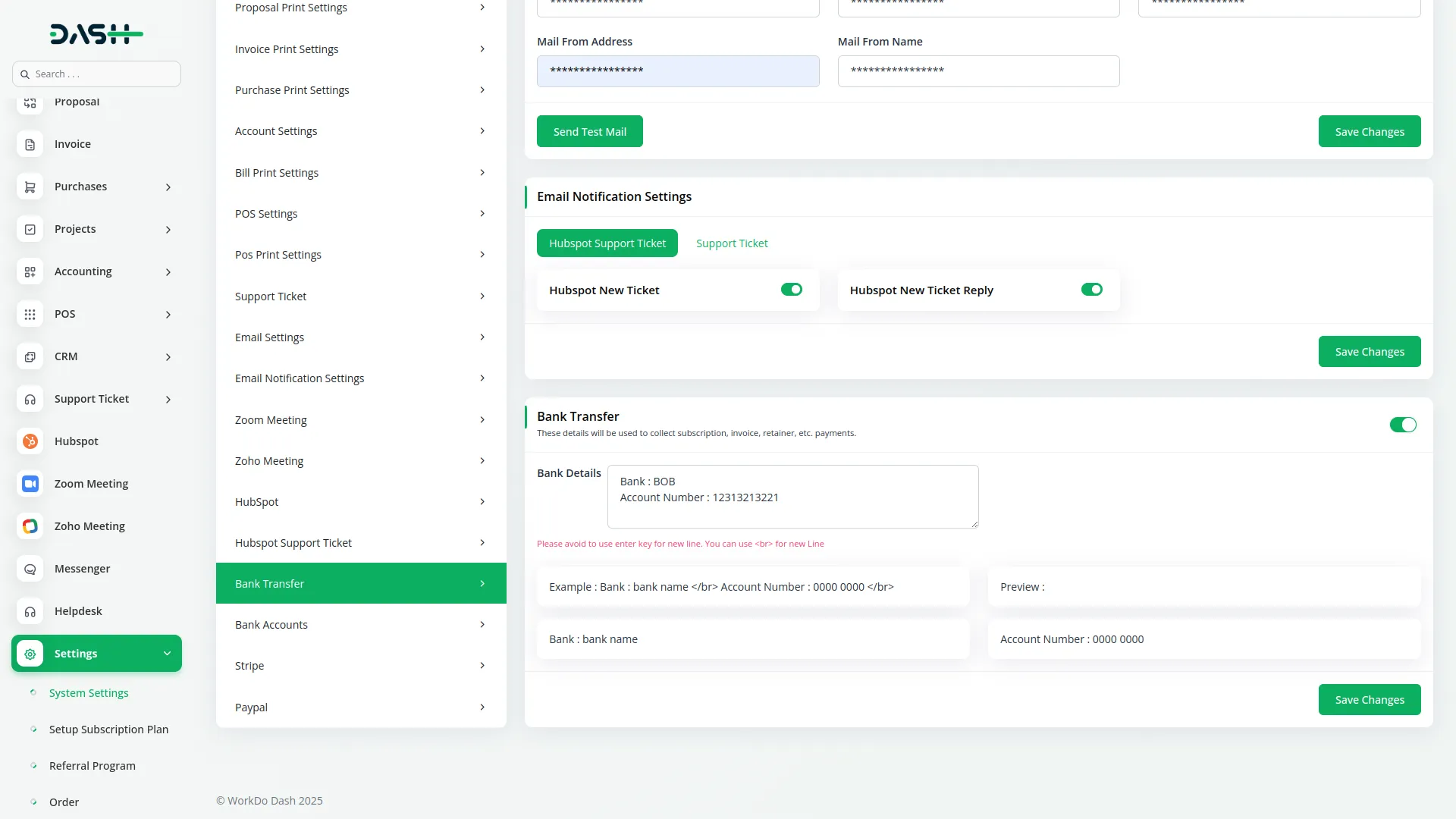1456x819 pixels.
Task: Open the CRM sidebar icon
Action: (30, 356)
